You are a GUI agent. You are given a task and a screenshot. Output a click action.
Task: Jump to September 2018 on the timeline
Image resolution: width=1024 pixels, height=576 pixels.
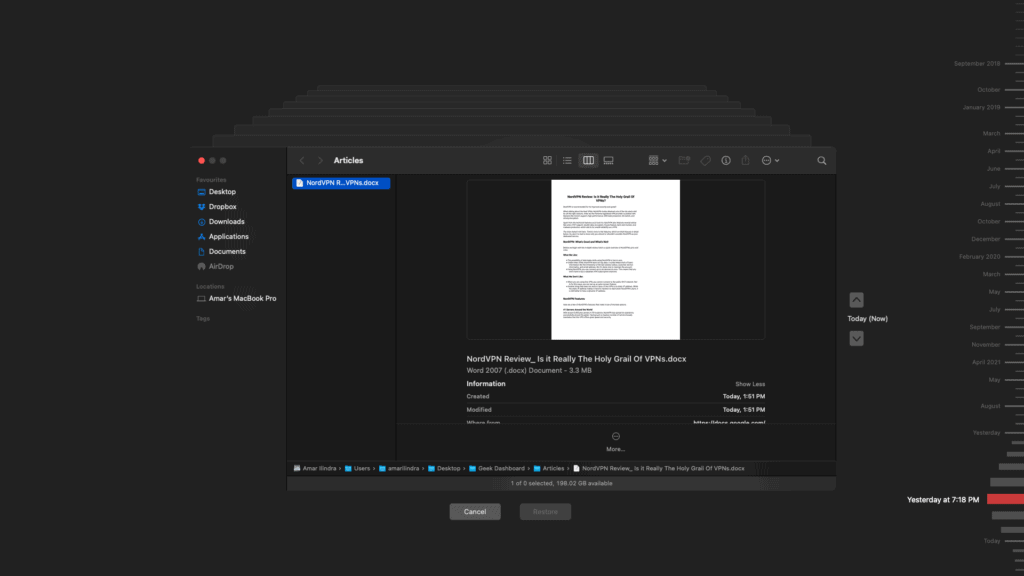tap(977, 63)
